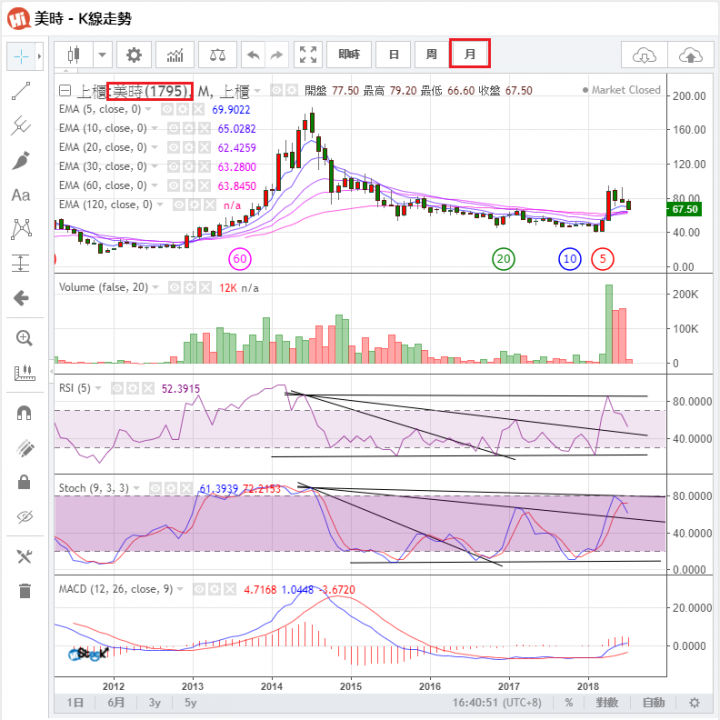Open settings for RSI (5)
This screenshot has width=720, height=720.
pos(133,389)
